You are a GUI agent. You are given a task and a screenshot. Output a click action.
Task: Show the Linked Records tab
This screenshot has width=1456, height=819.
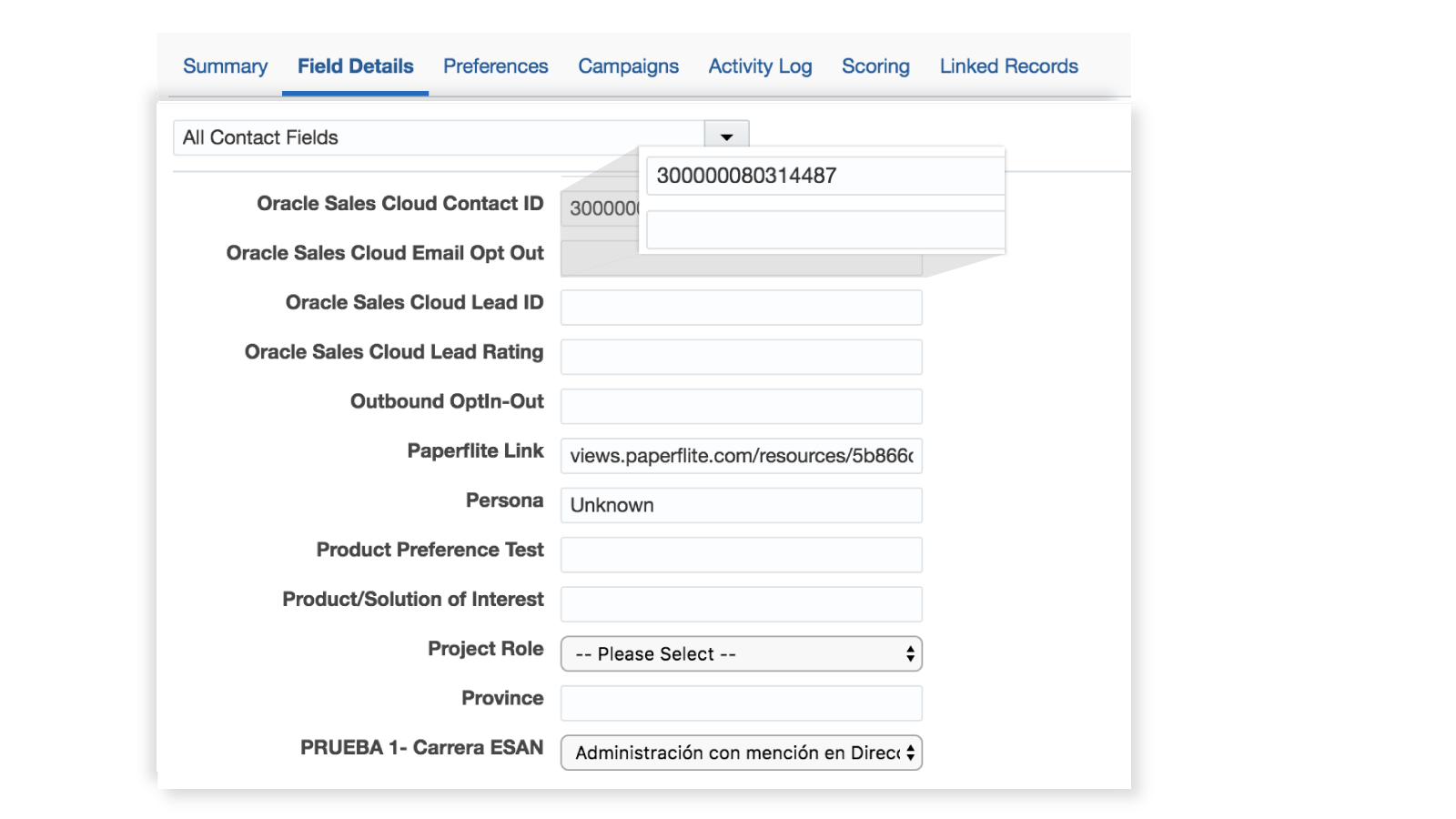point(1008,66)
